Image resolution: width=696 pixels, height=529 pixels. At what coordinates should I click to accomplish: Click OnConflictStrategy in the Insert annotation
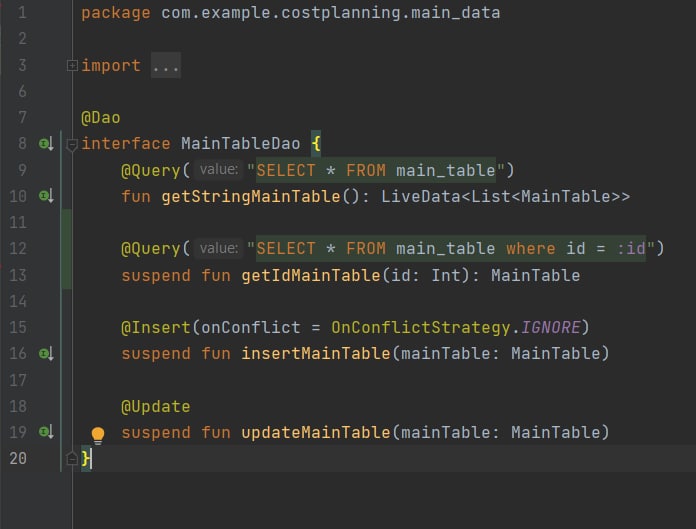click(x=420, y=328)
